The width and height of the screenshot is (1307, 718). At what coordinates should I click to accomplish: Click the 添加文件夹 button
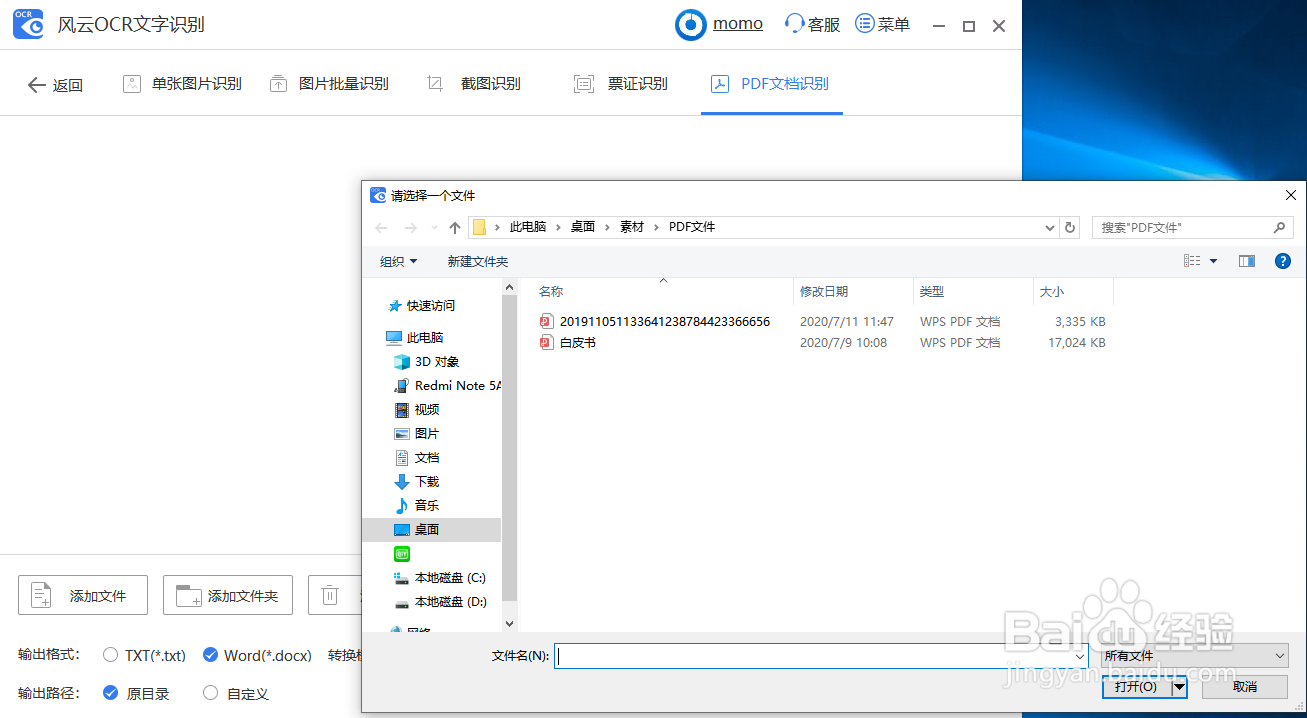click(228, 596)
